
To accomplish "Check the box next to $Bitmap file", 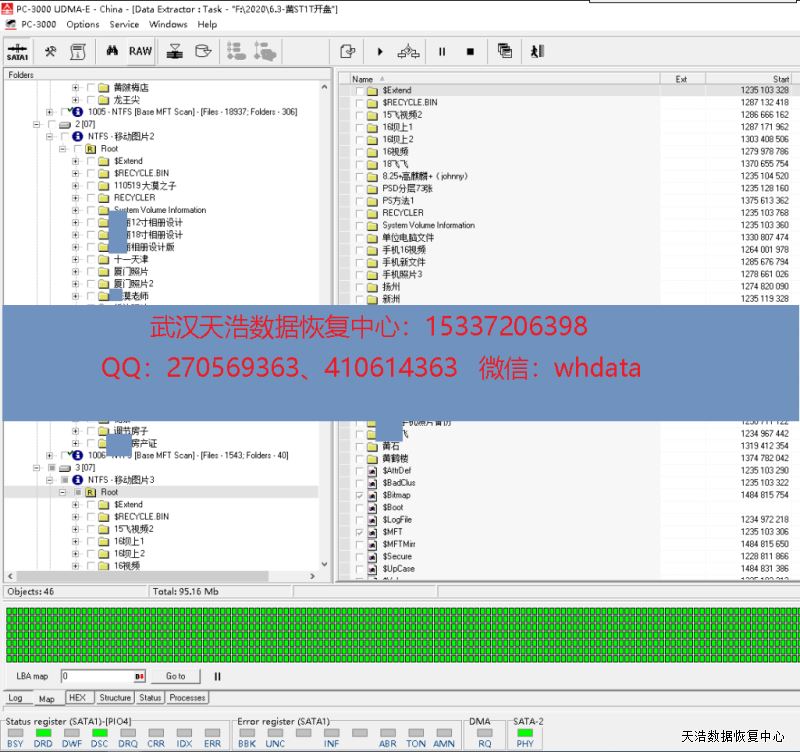I will point(359,496).
